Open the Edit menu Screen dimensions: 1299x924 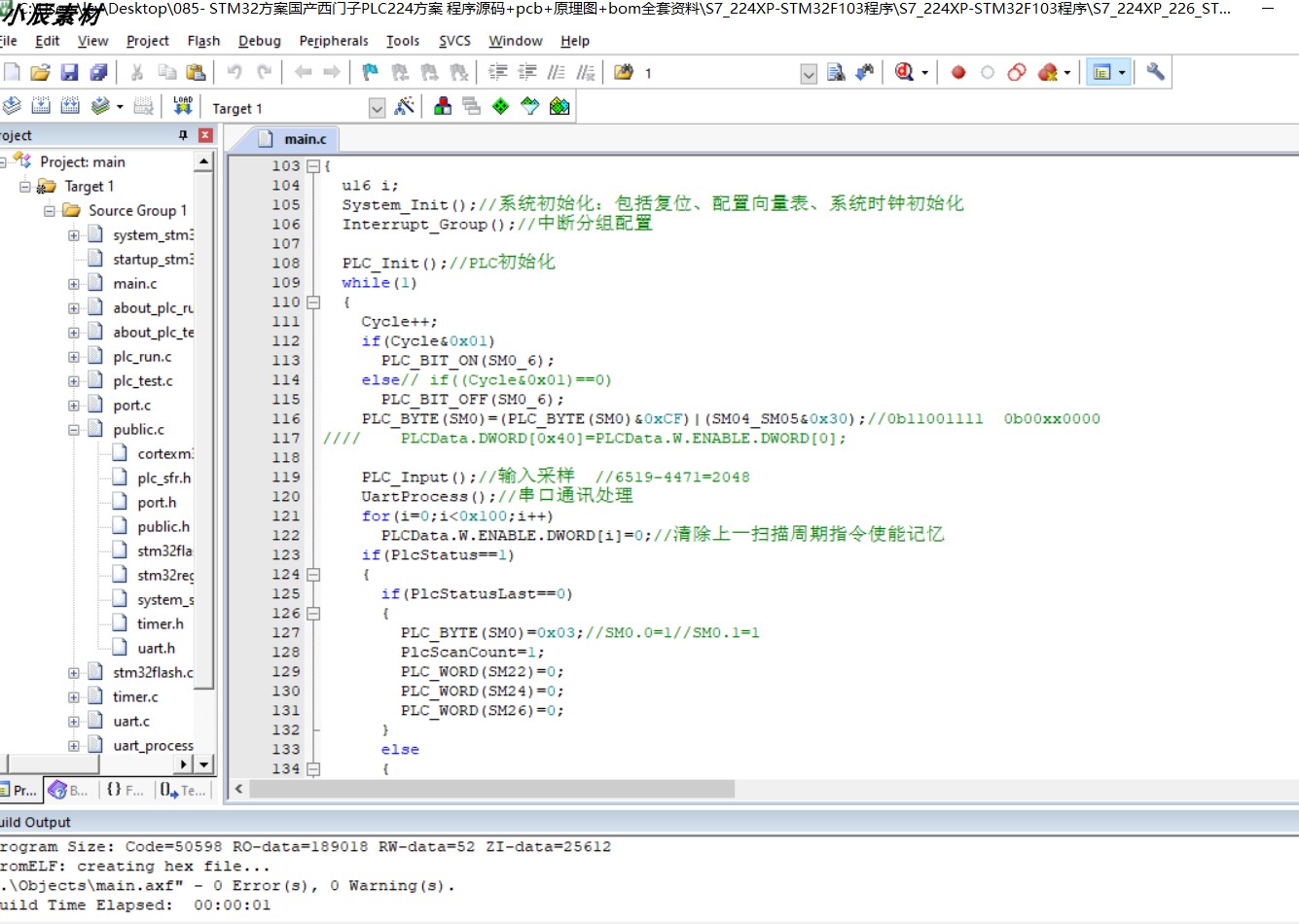(47, 41)
